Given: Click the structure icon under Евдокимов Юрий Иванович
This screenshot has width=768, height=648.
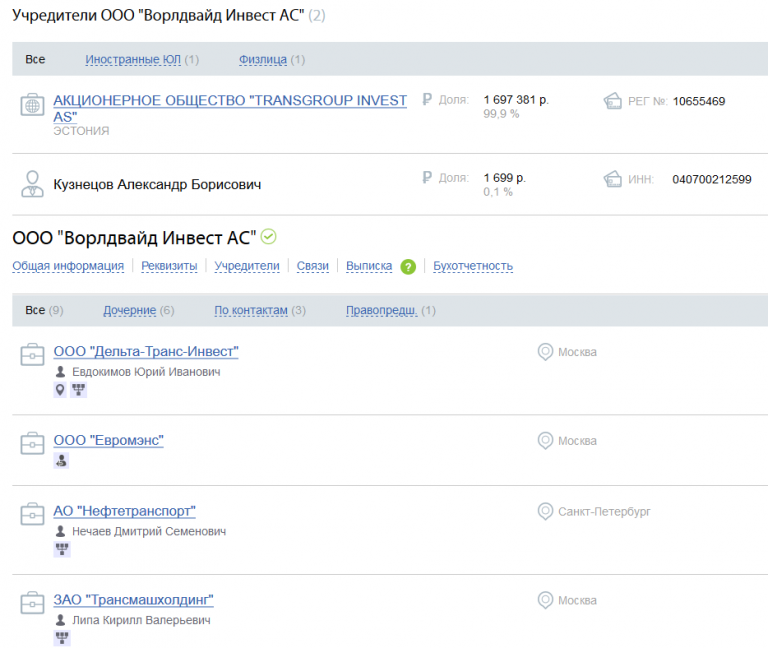Looking at the screenshot, I should [79, 390].
